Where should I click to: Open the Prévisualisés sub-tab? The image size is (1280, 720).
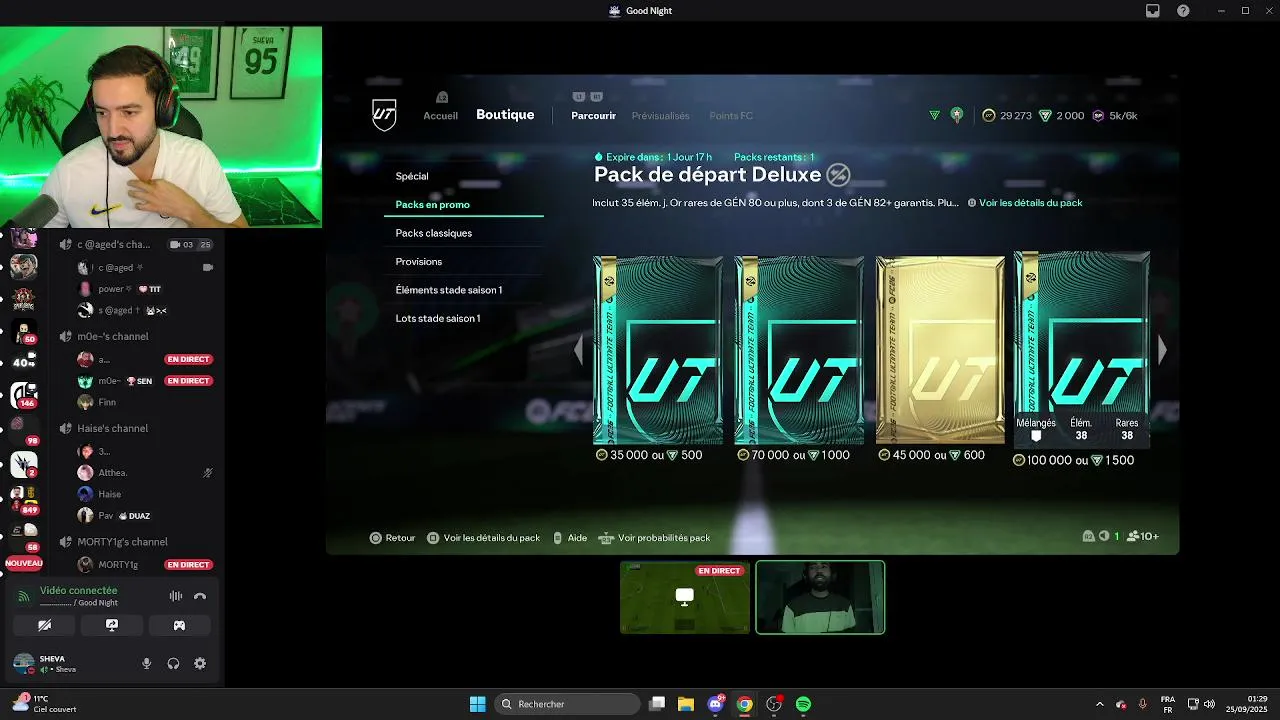point(660,116)
